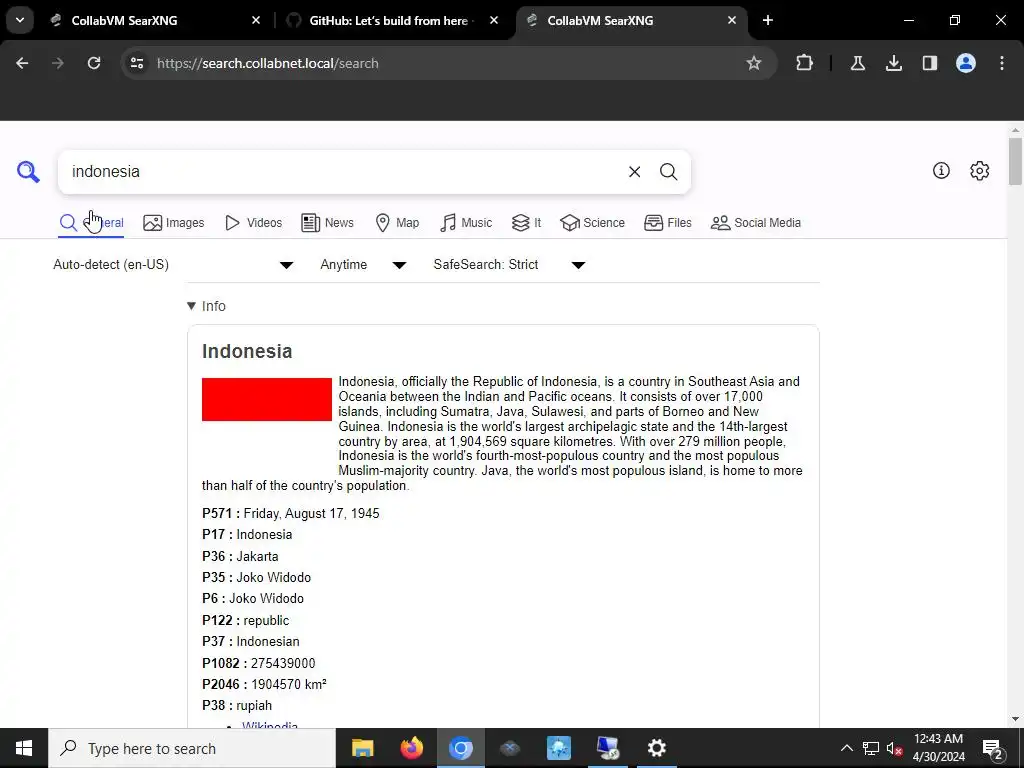Viewport: 1024px width, 768px height.
Task: View site information icon in address bar
Action: click(x=136, y=63)
